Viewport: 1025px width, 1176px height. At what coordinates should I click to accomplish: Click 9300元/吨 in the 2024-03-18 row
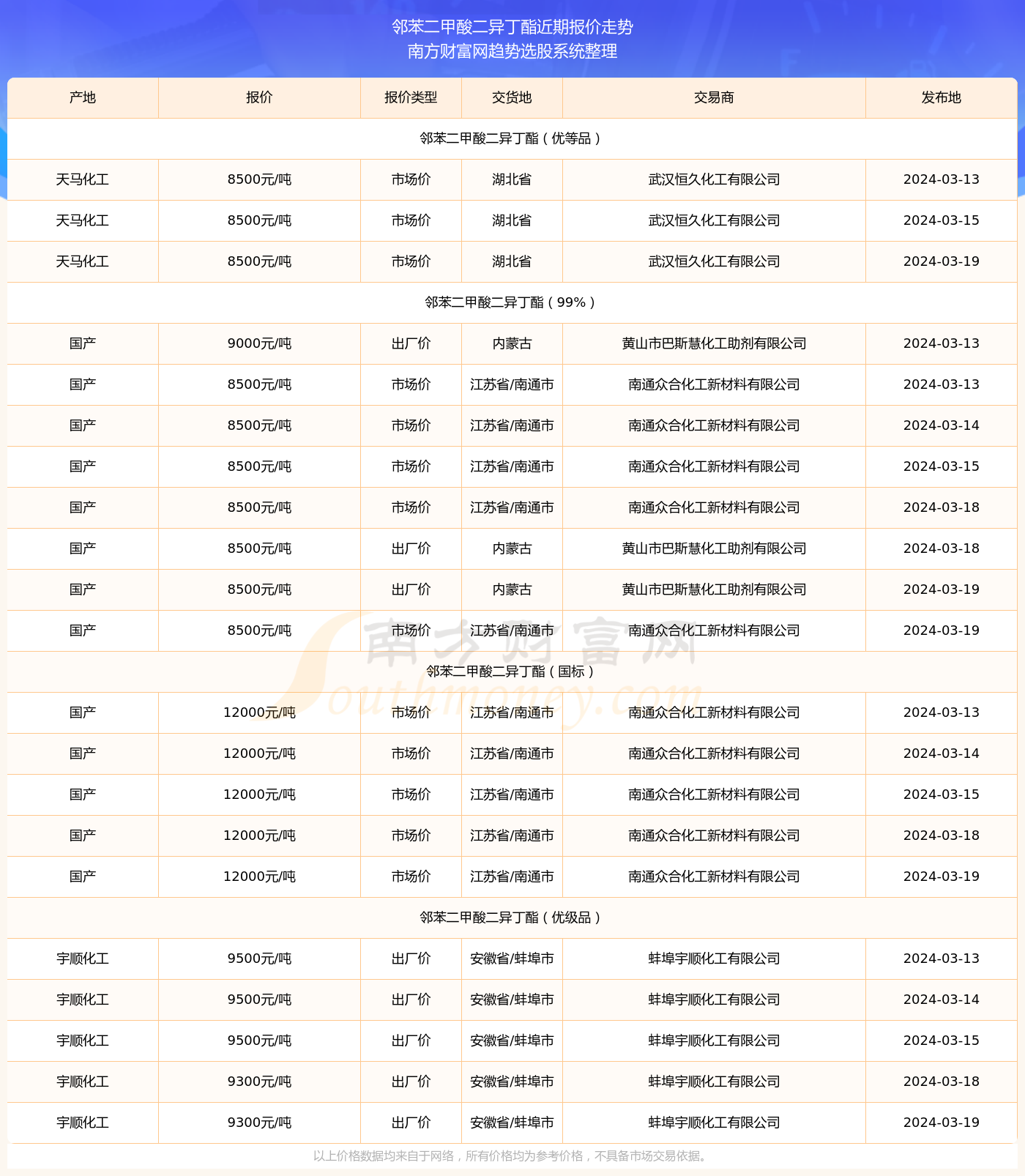point(259,1082)
